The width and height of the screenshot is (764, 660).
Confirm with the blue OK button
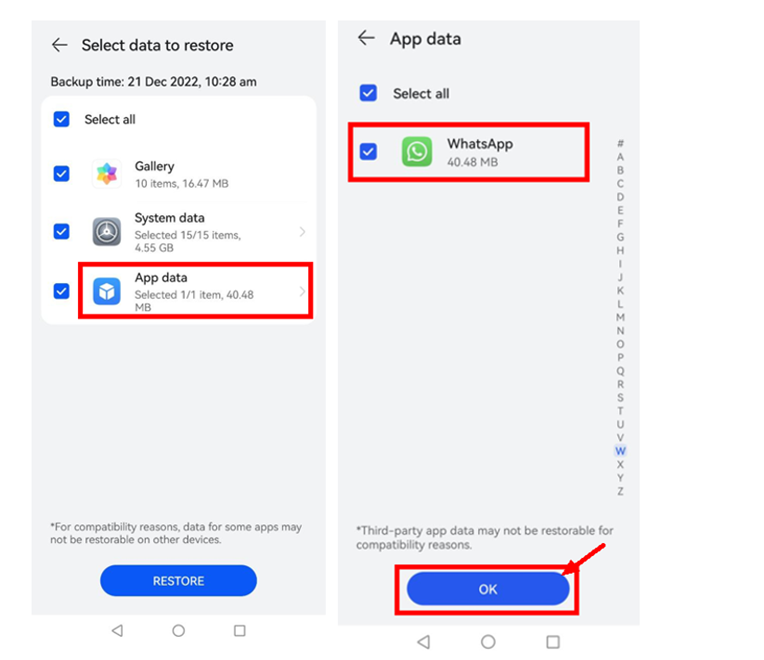tap(488, 589)
